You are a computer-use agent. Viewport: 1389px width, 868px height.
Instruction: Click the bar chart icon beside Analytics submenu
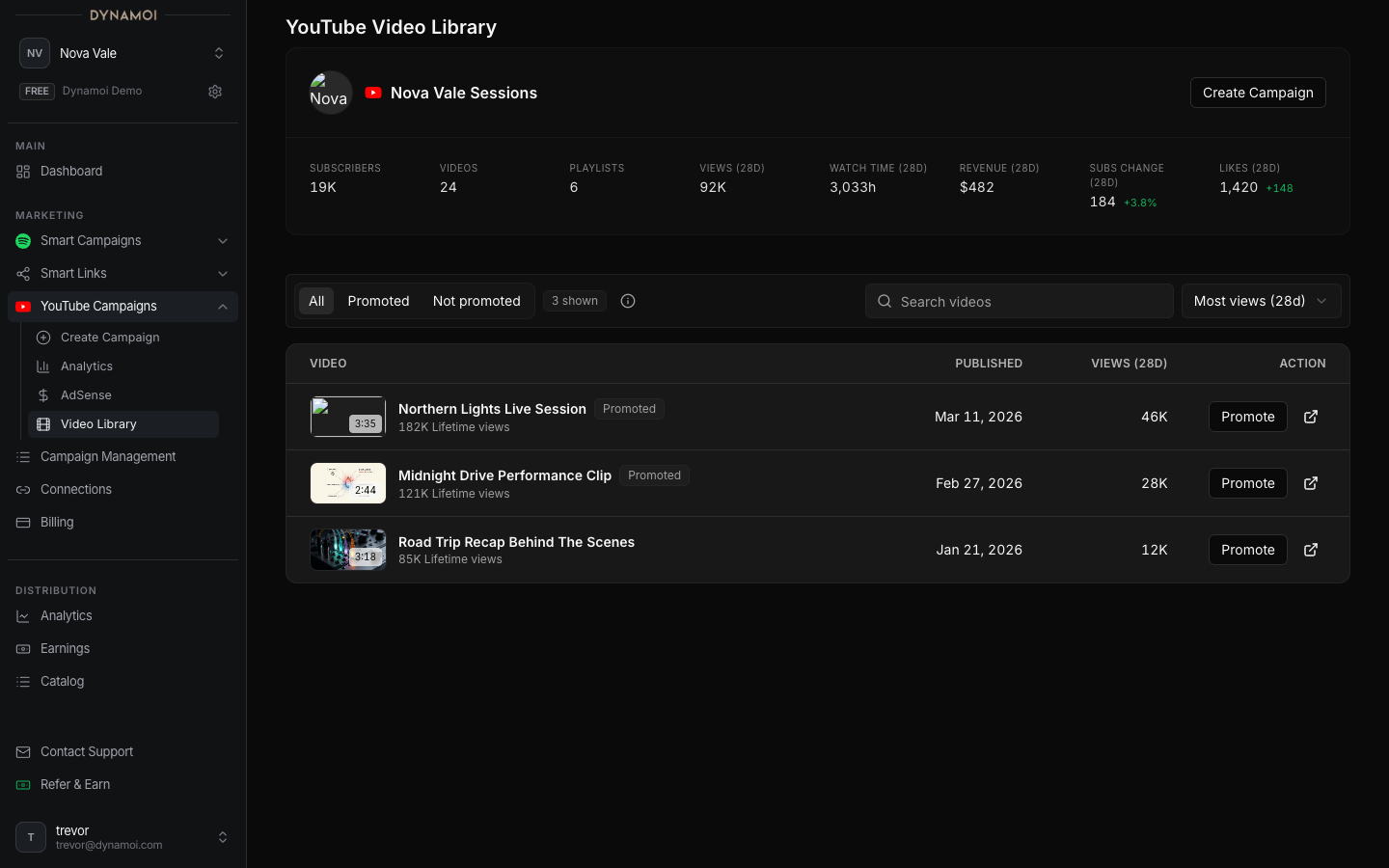(x=43, y=366)
